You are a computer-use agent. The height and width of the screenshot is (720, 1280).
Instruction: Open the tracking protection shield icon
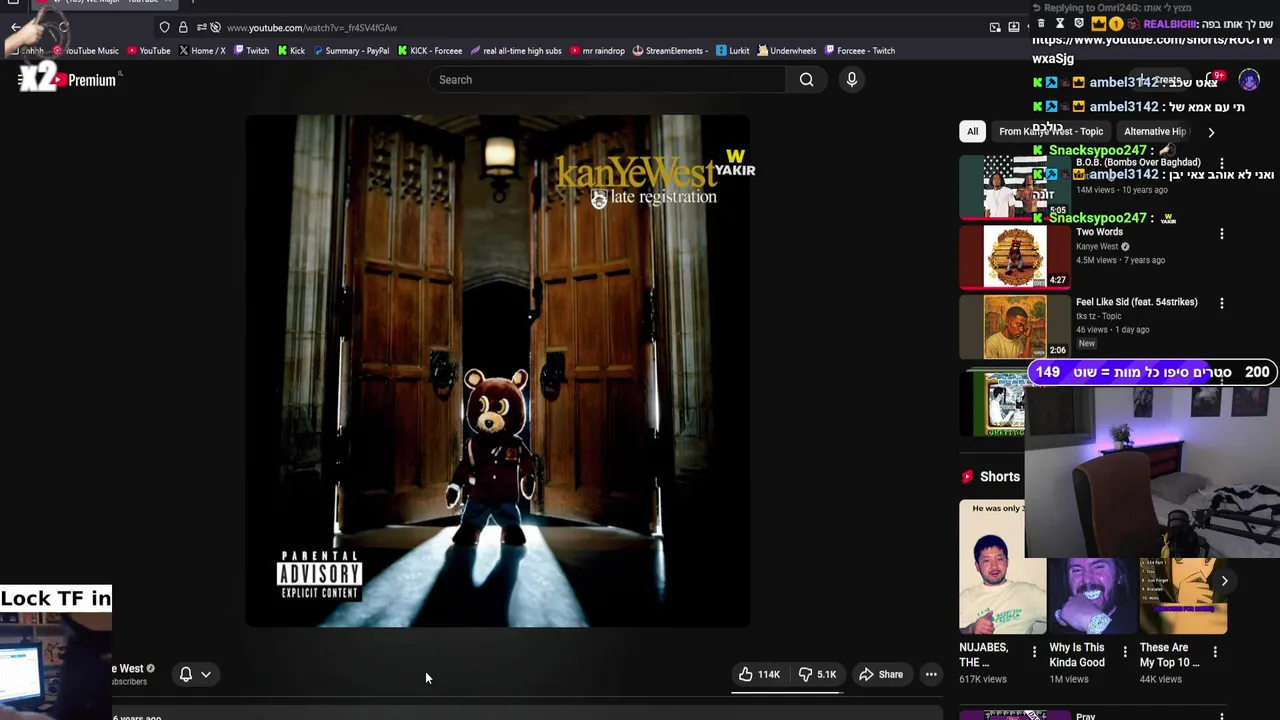pos(165,27)
